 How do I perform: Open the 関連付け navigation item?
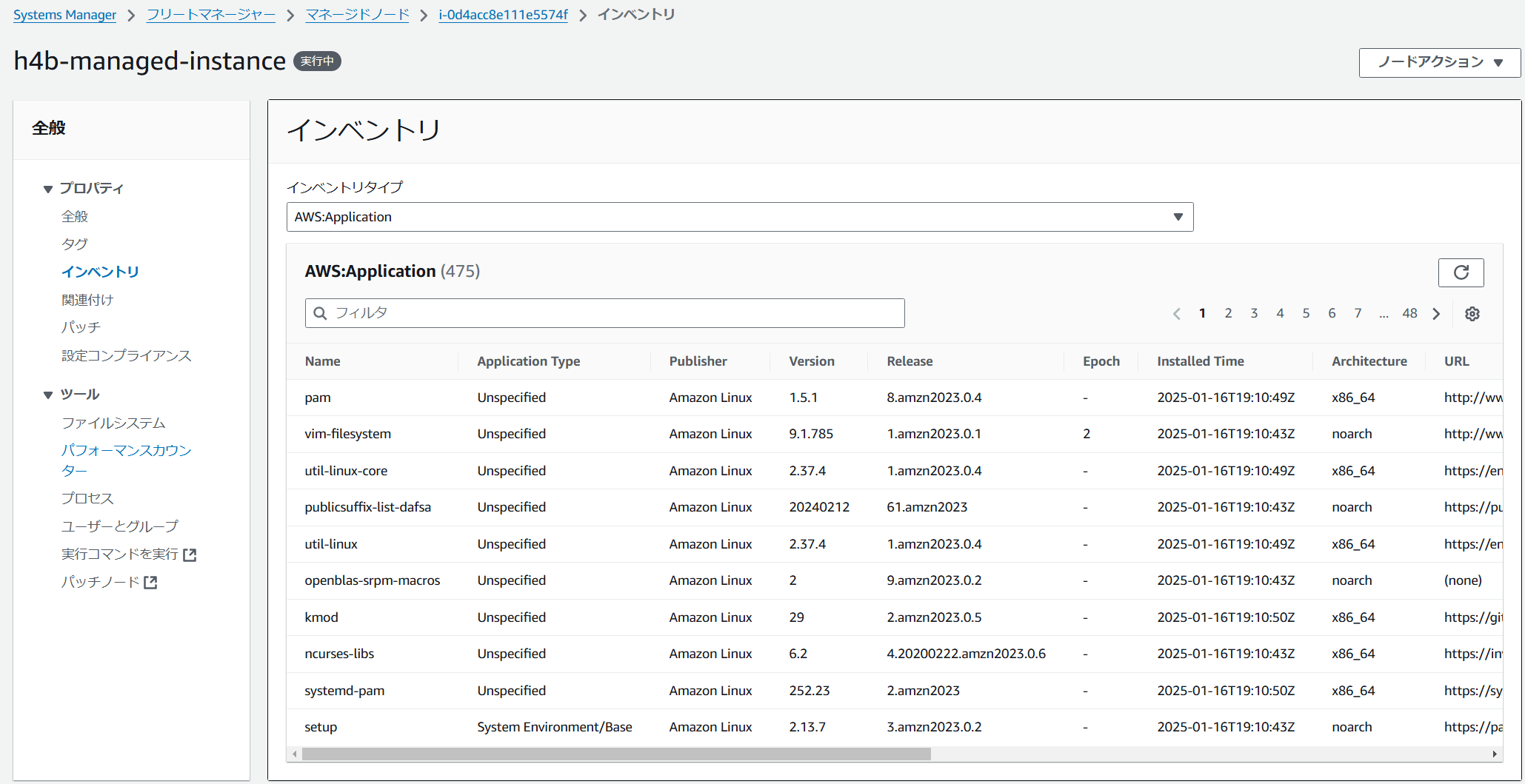pos(87,300)
